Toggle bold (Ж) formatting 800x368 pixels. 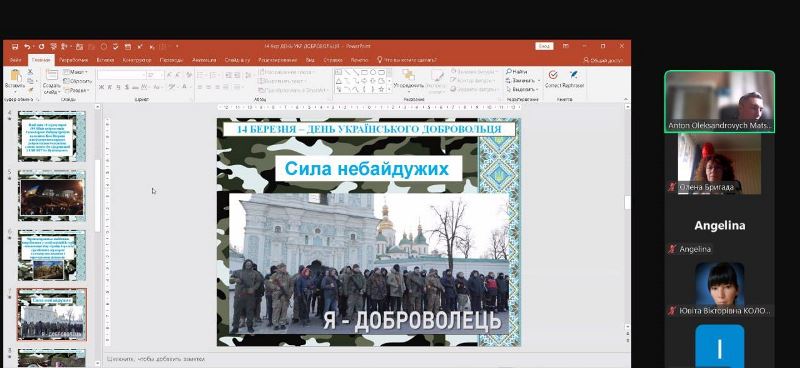[x=101, y=87]
